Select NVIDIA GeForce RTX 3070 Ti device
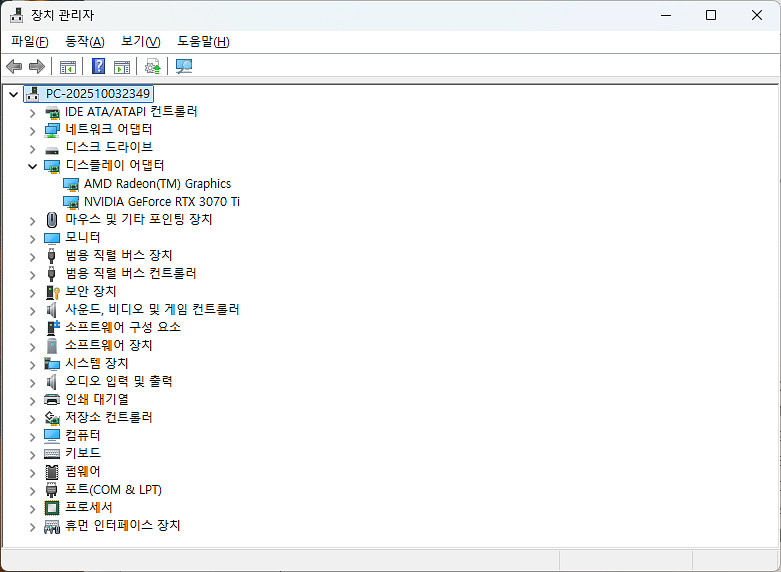The image size is (781, 572). (161, 201)
